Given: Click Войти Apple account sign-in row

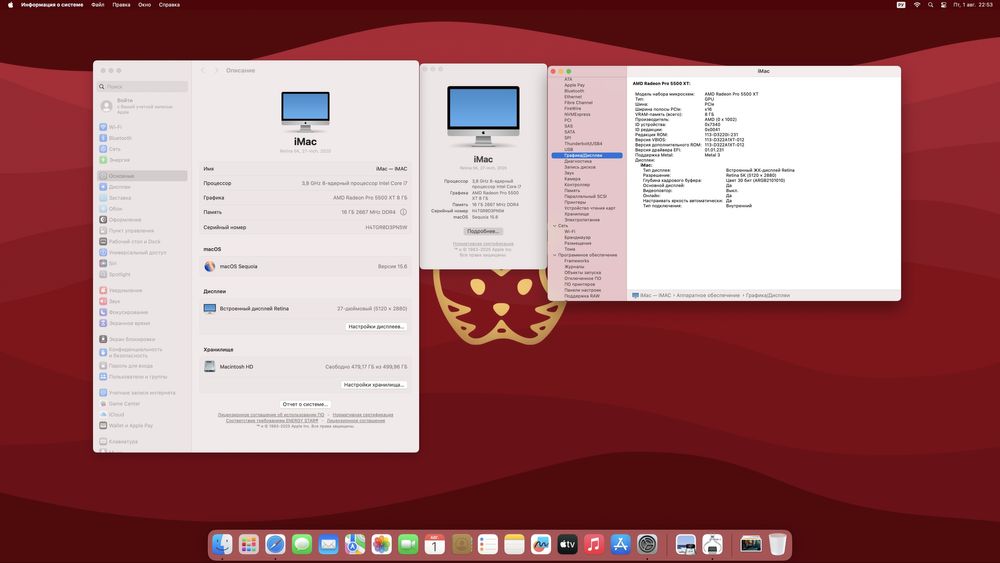Looking at the screenshot, I should click(x=143, y=106).
